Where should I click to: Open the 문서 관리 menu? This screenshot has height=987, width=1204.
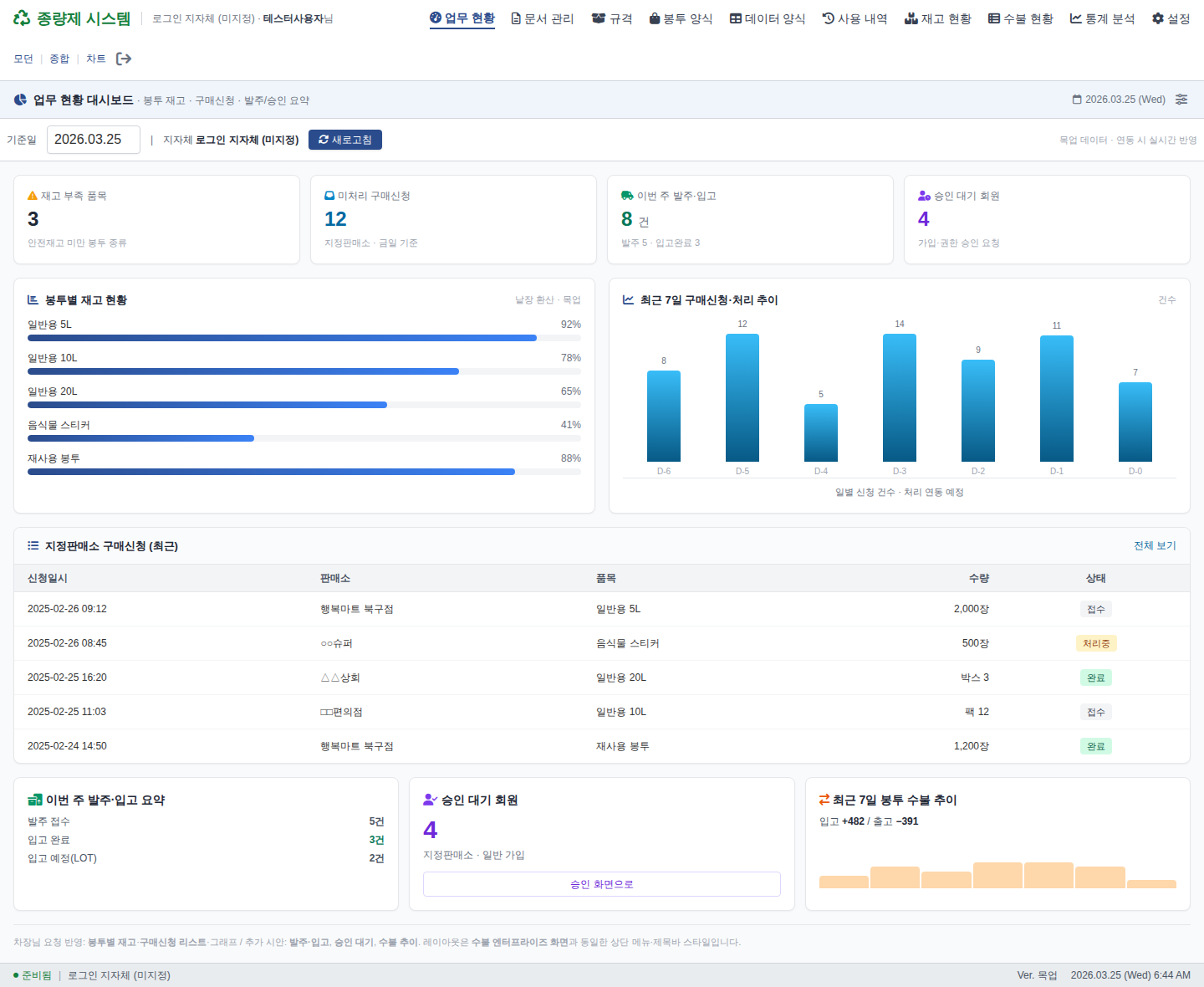coord(543,18)
